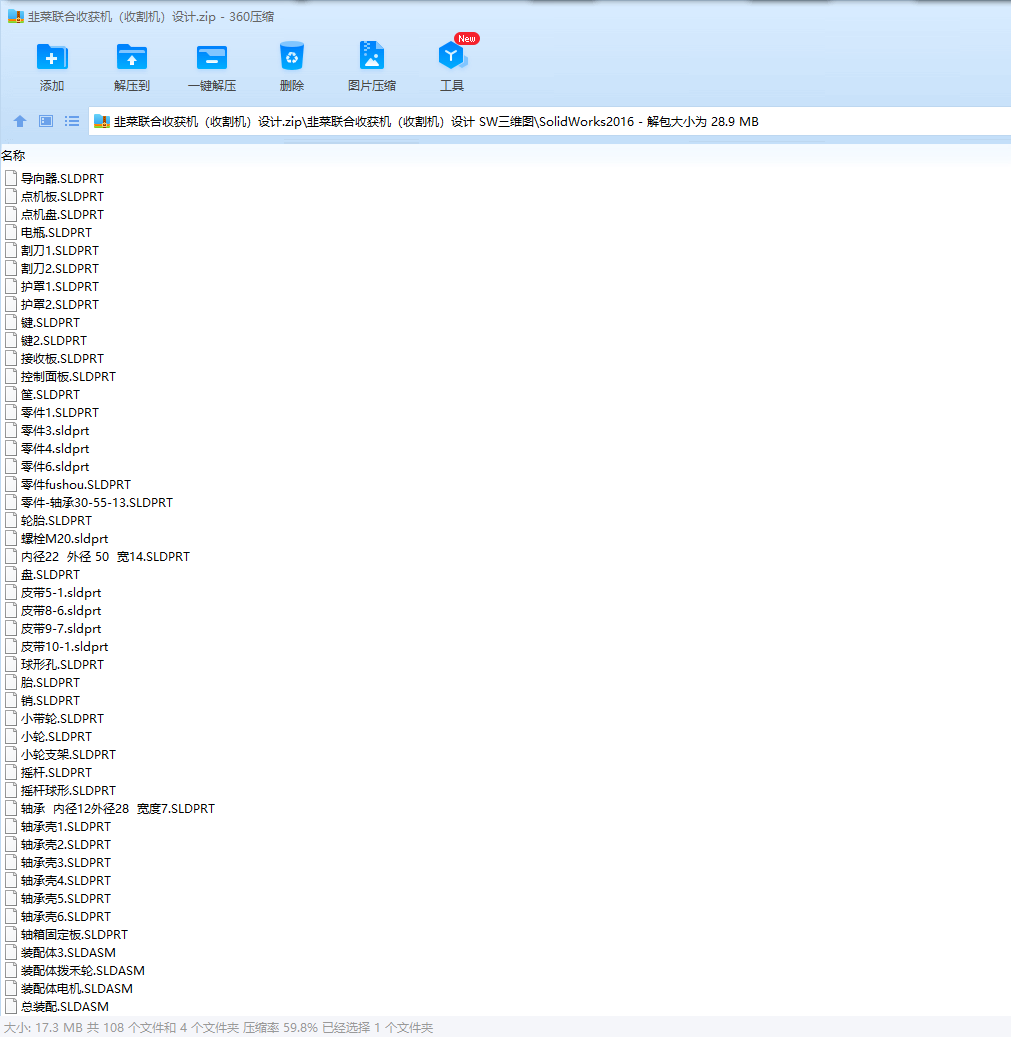Click the 一键解压 one-click extract icon
Image resolution: width=1011 pixels, height=1037 pixels.
pos(212,58)
